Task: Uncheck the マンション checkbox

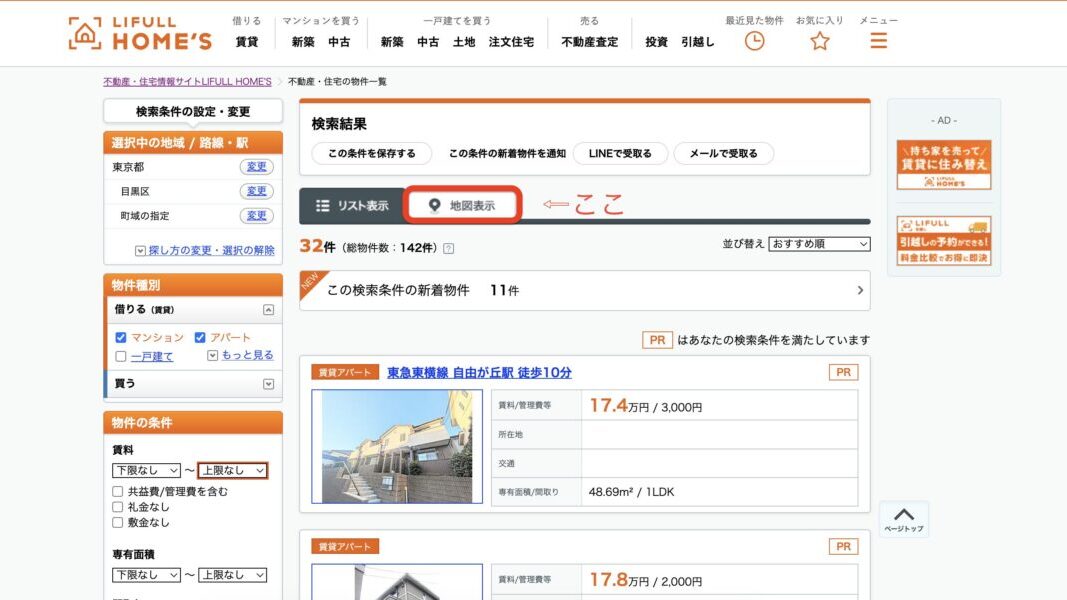Action: coord(119,337)
